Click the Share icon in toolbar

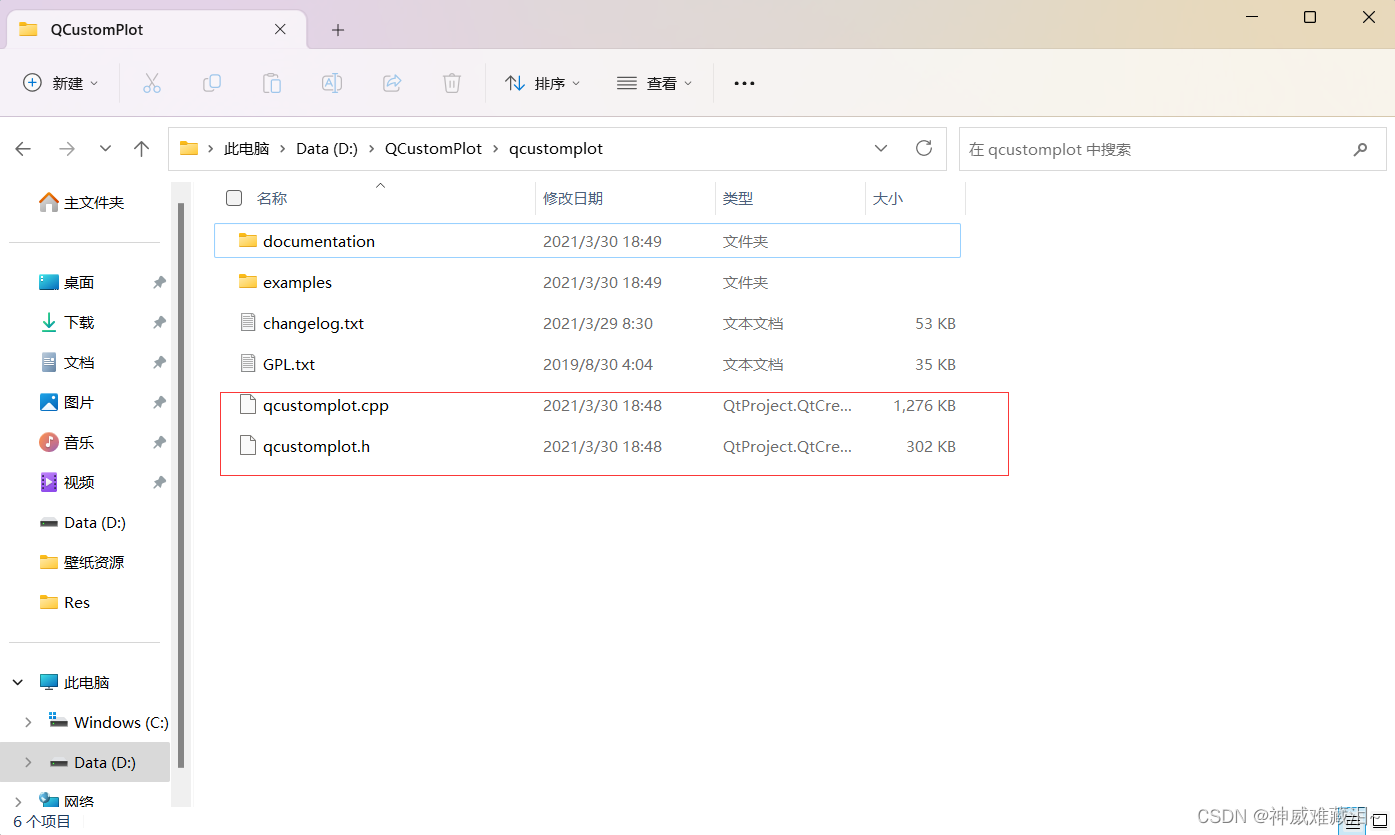tap(392, 83)
